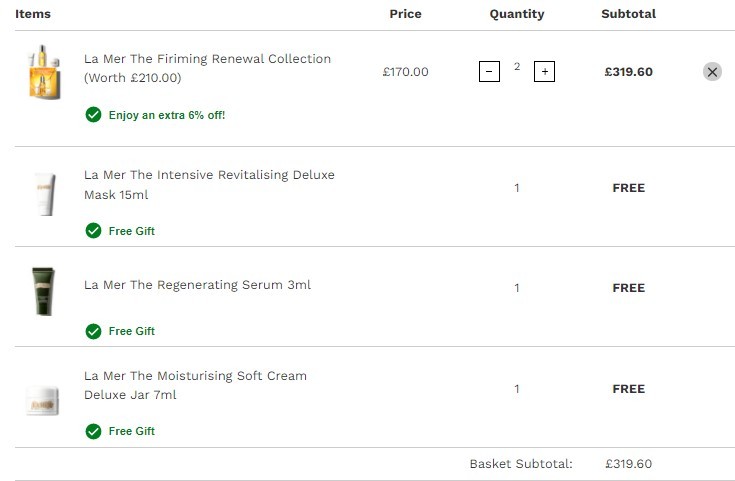Click the Basket Subtotal amount £319.60
735x481 pixels.
coord(628,464)
